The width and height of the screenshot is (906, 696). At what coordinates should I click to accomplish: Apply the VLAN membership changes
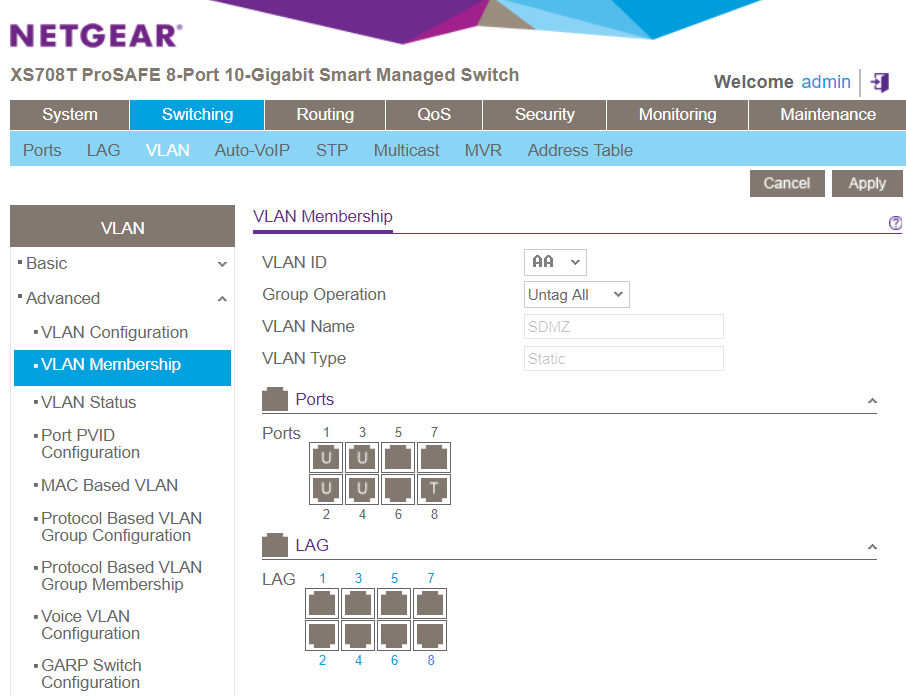click(x=867, y=183)
